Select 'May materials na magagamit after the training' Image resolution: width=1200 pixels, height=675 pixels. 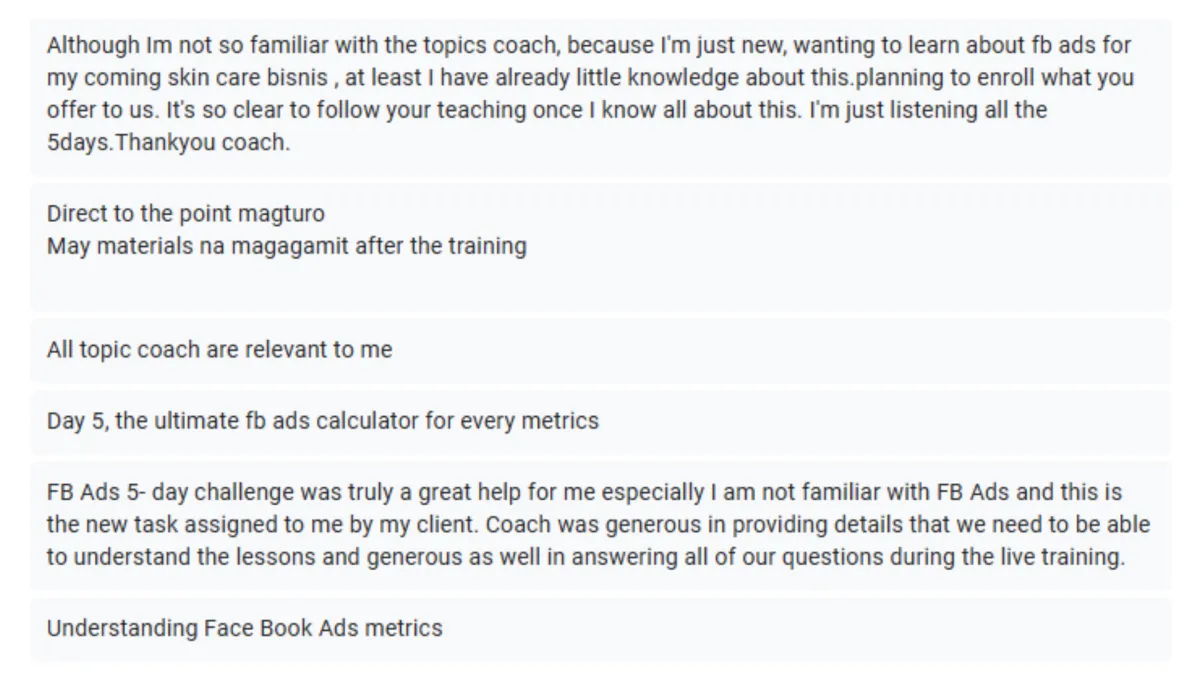click(287, 245)
